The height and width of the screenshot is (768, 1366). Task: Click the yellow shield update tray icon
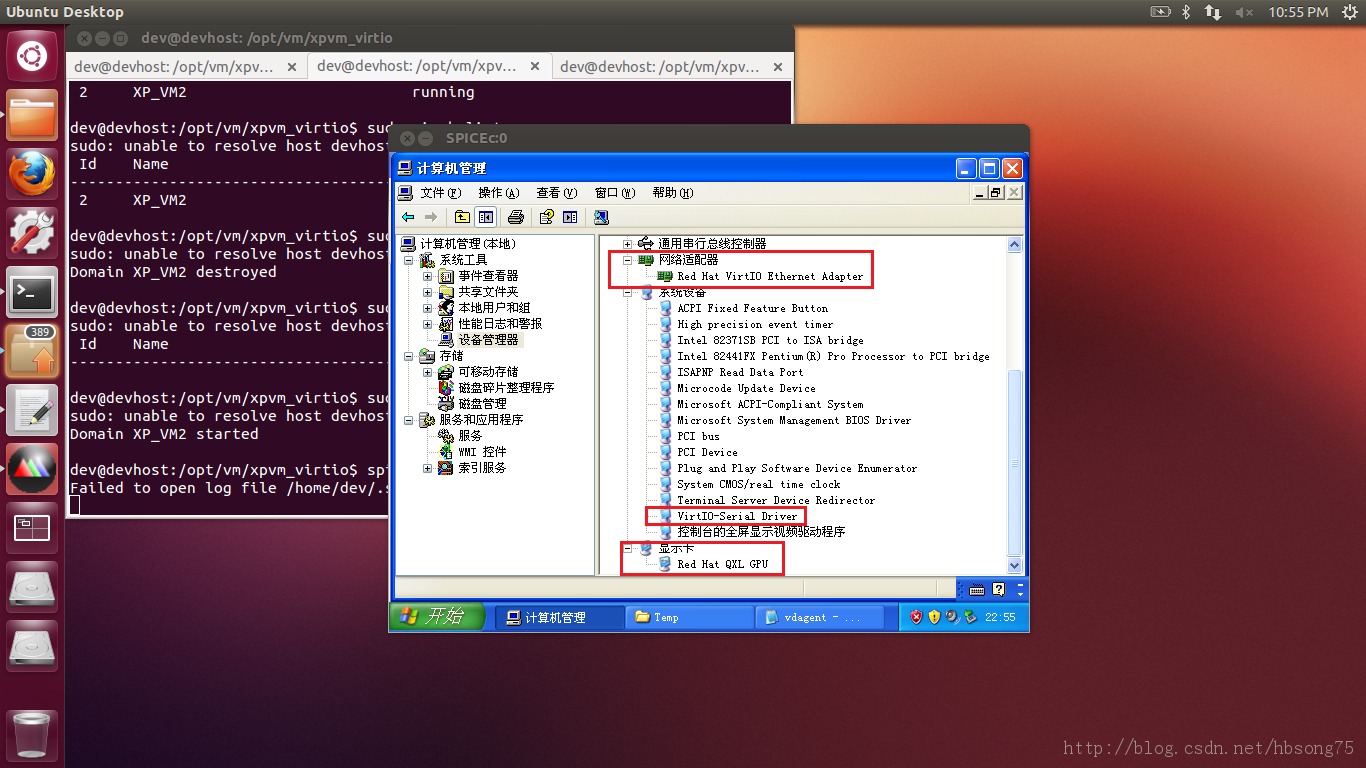point(934,617)
